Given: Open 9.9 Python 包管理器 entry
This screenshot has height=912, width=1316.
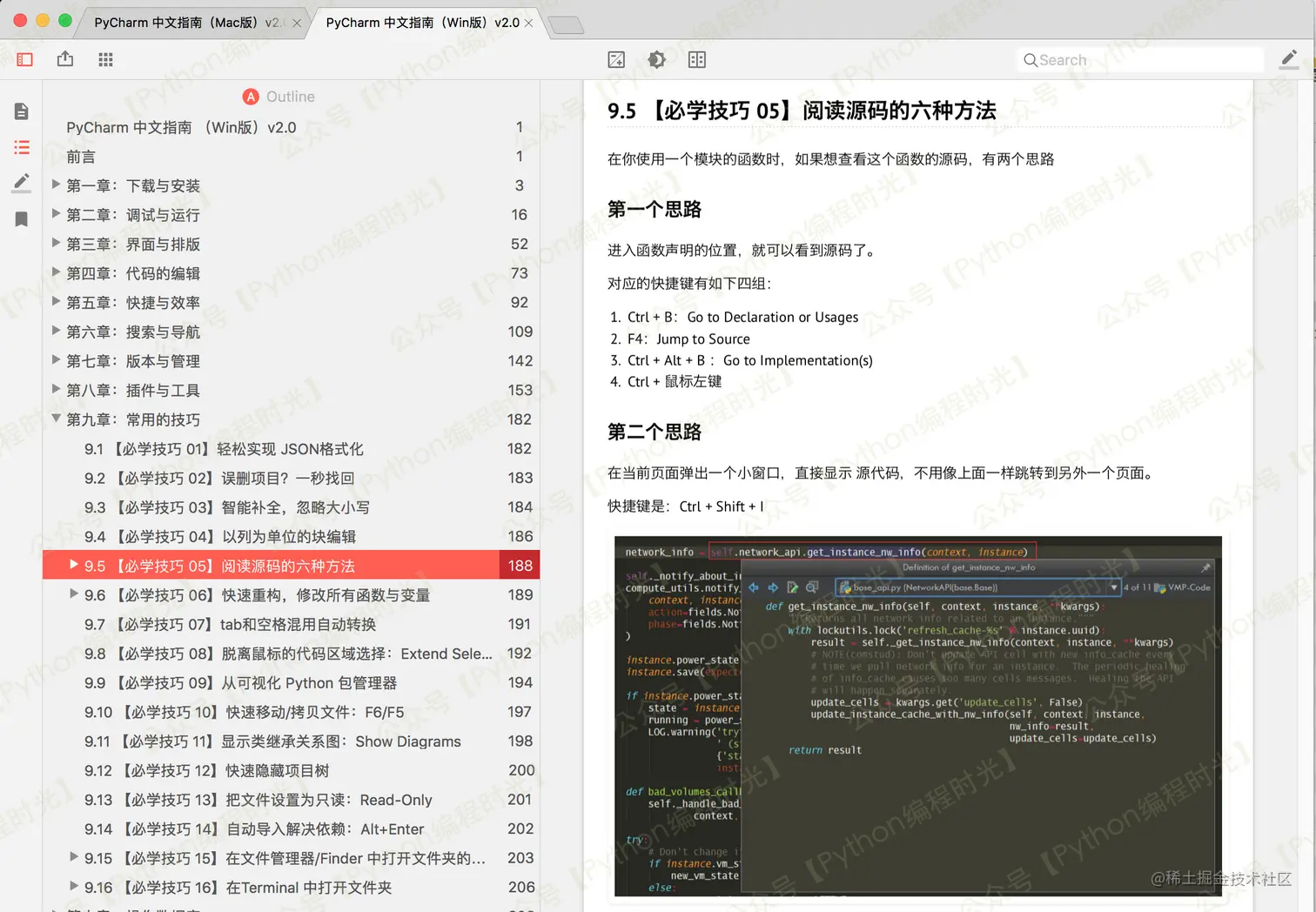Looking at the screenshot, I should pyautogui.click(x=292, y=683).
